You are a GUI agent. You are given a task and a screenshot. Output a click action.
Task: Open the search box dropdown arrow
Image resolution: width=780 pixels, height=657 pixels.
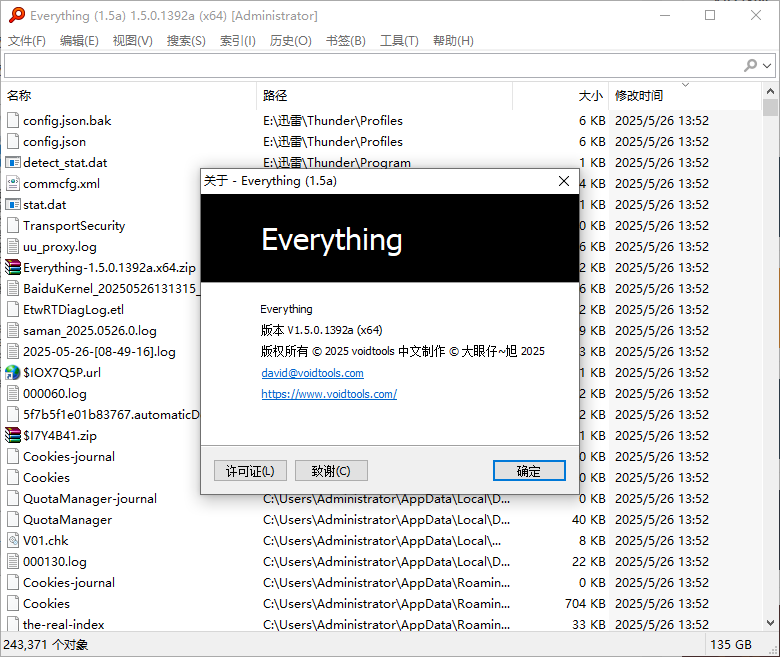(x=767, y=66)
